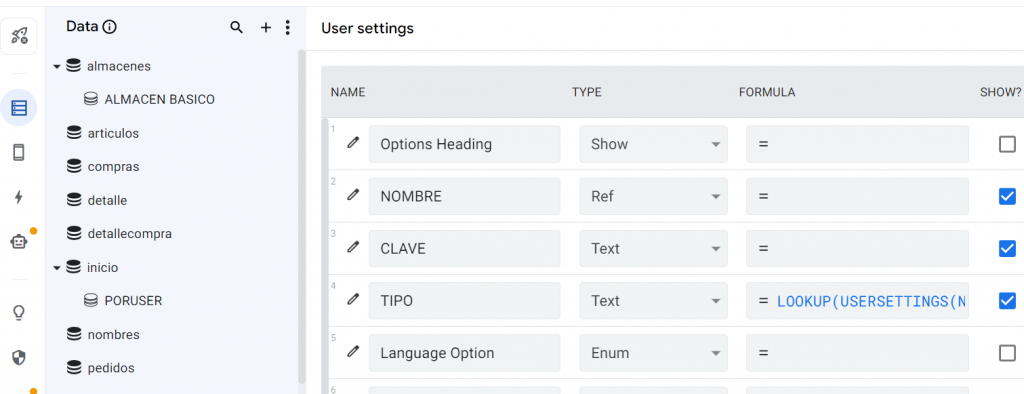Open Text type dropdown for TIPO

point(653,301)
